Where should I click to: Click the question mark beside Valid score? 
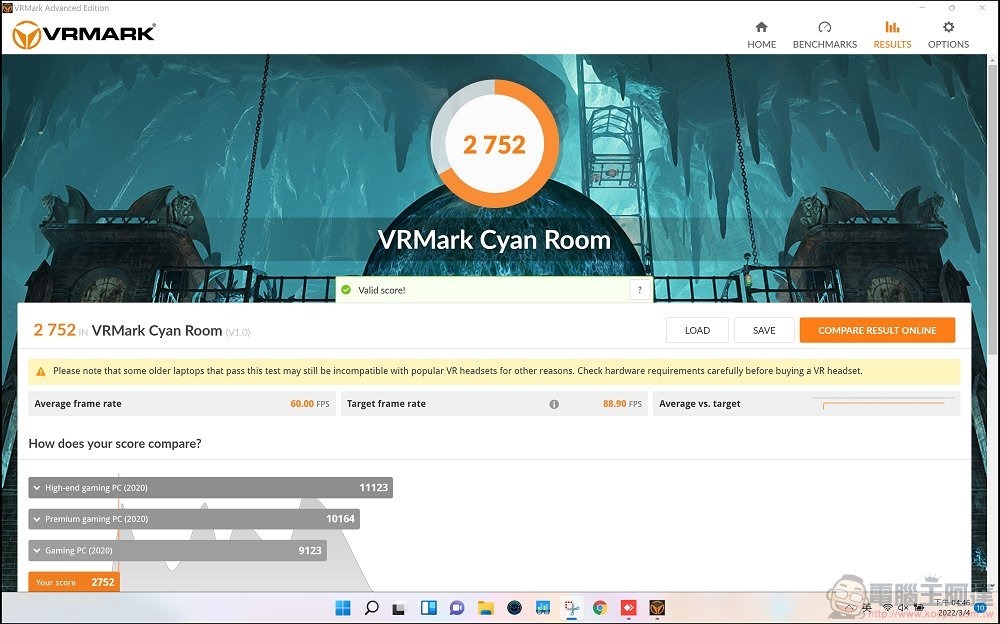640,290
